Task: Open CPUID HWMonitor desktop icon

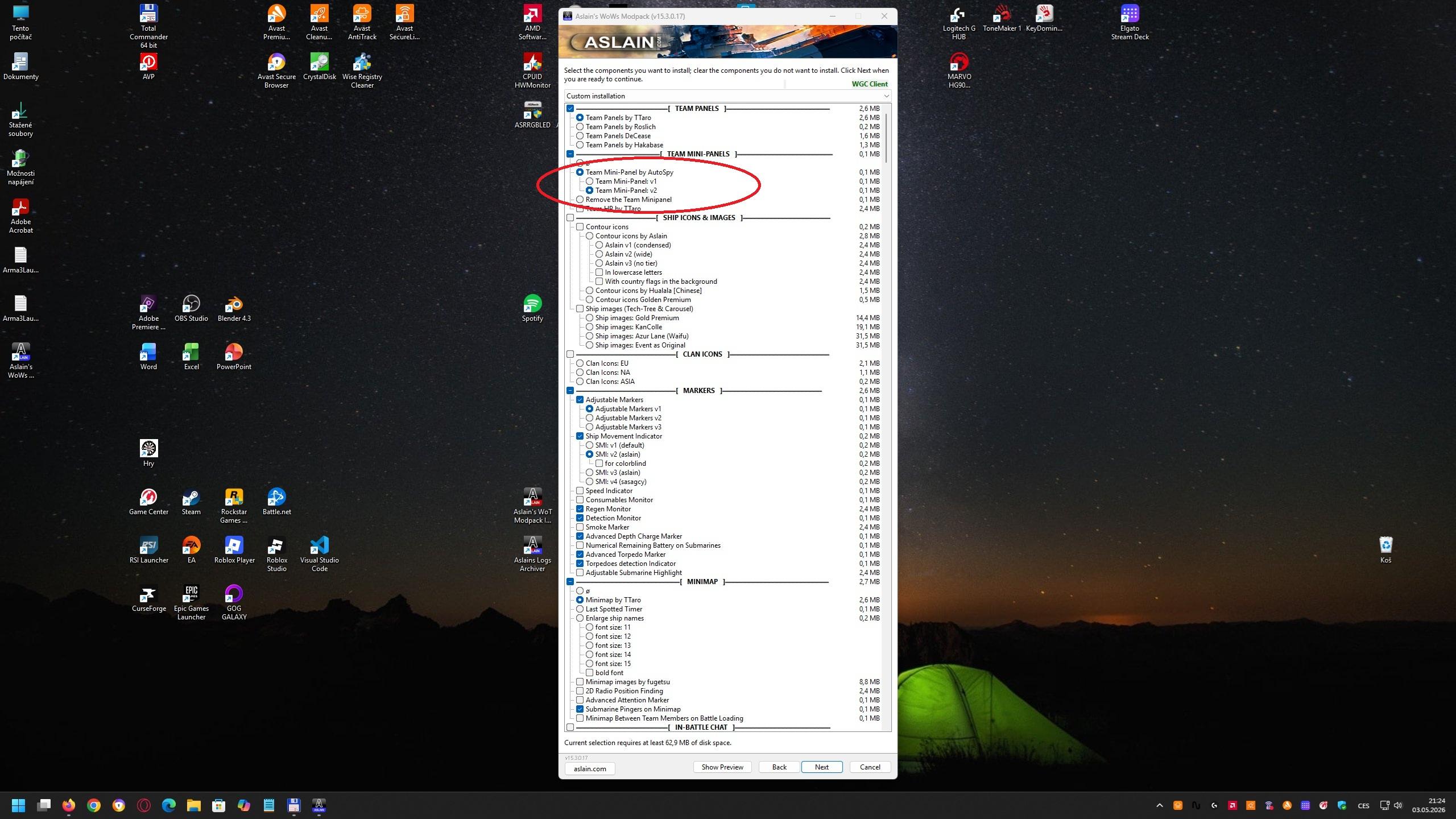Action: pyautogui.click(x=532, y=71)
